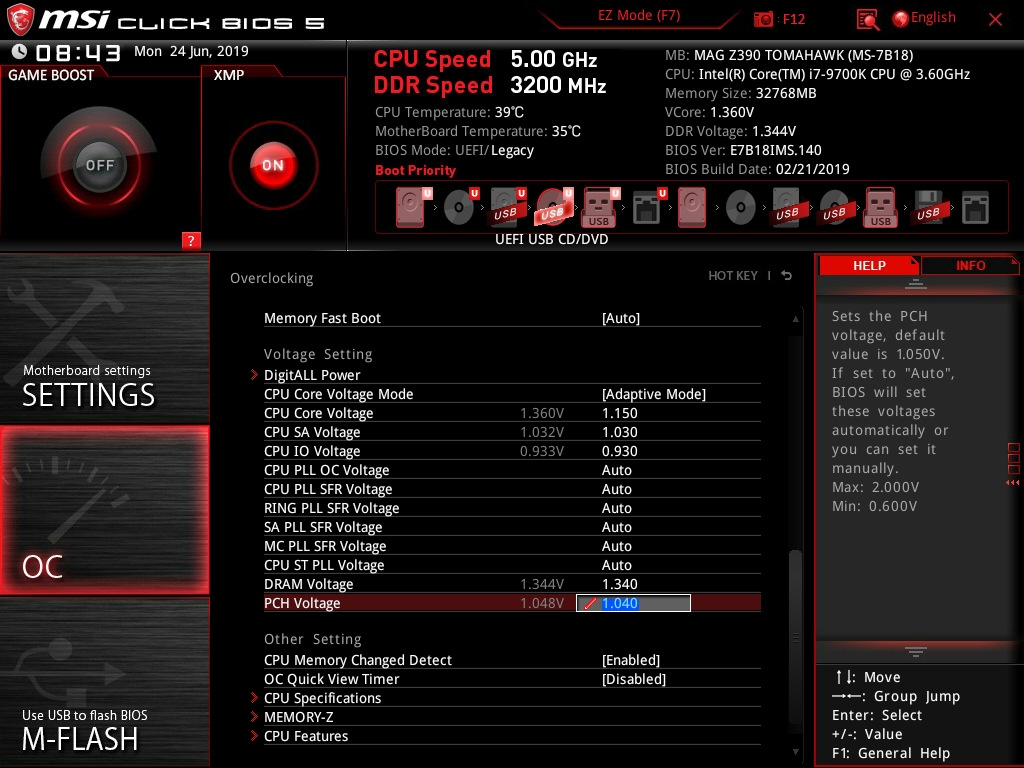Select the SA PLL SFR Voltage row

coord(512,527)
